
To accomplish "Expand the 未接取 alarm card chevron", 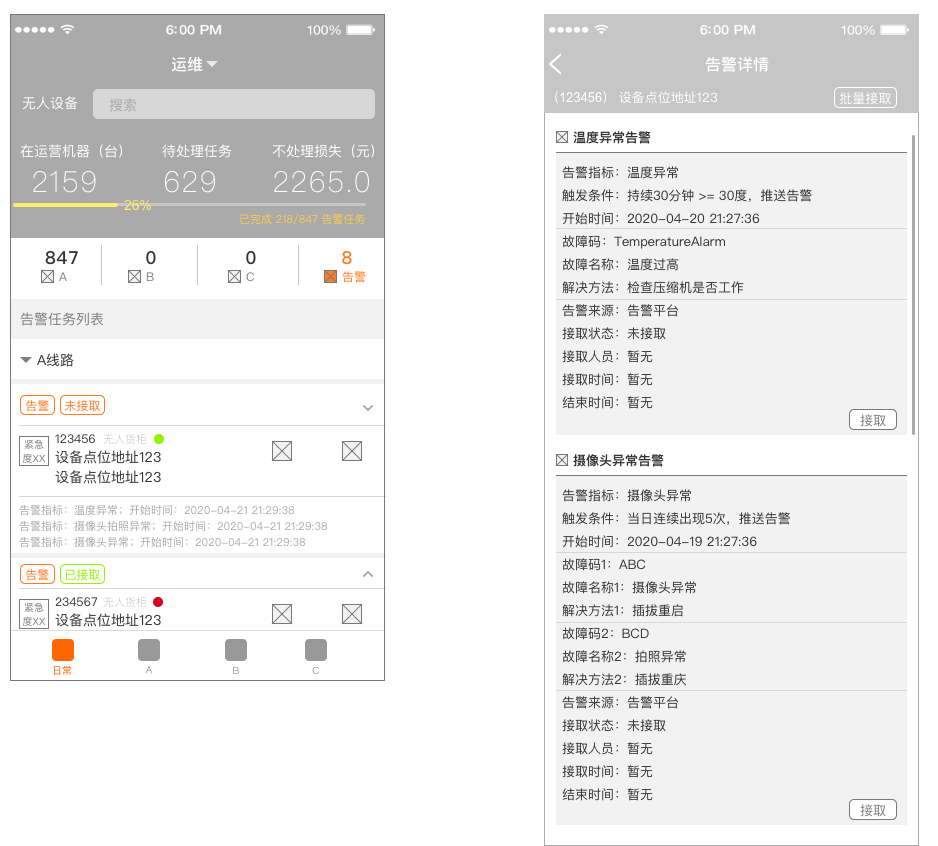I will pos(367,407).
